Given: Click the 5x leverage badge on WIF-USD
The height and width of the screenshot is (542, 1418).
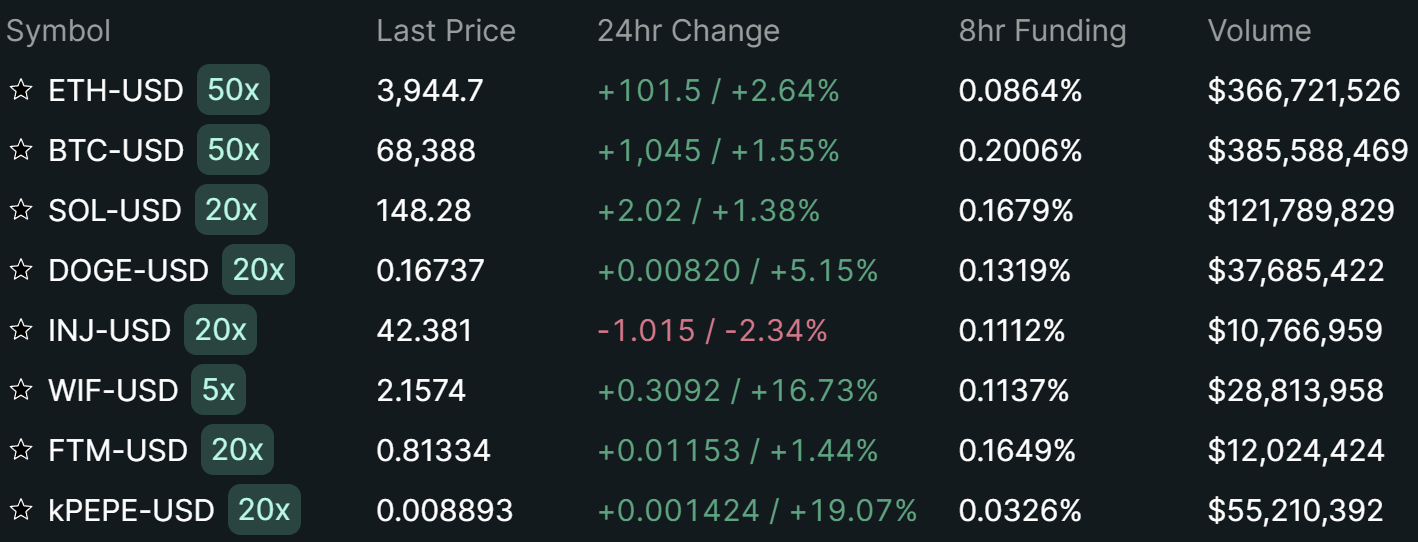Looking at the screenshot, I should [218, 390].
